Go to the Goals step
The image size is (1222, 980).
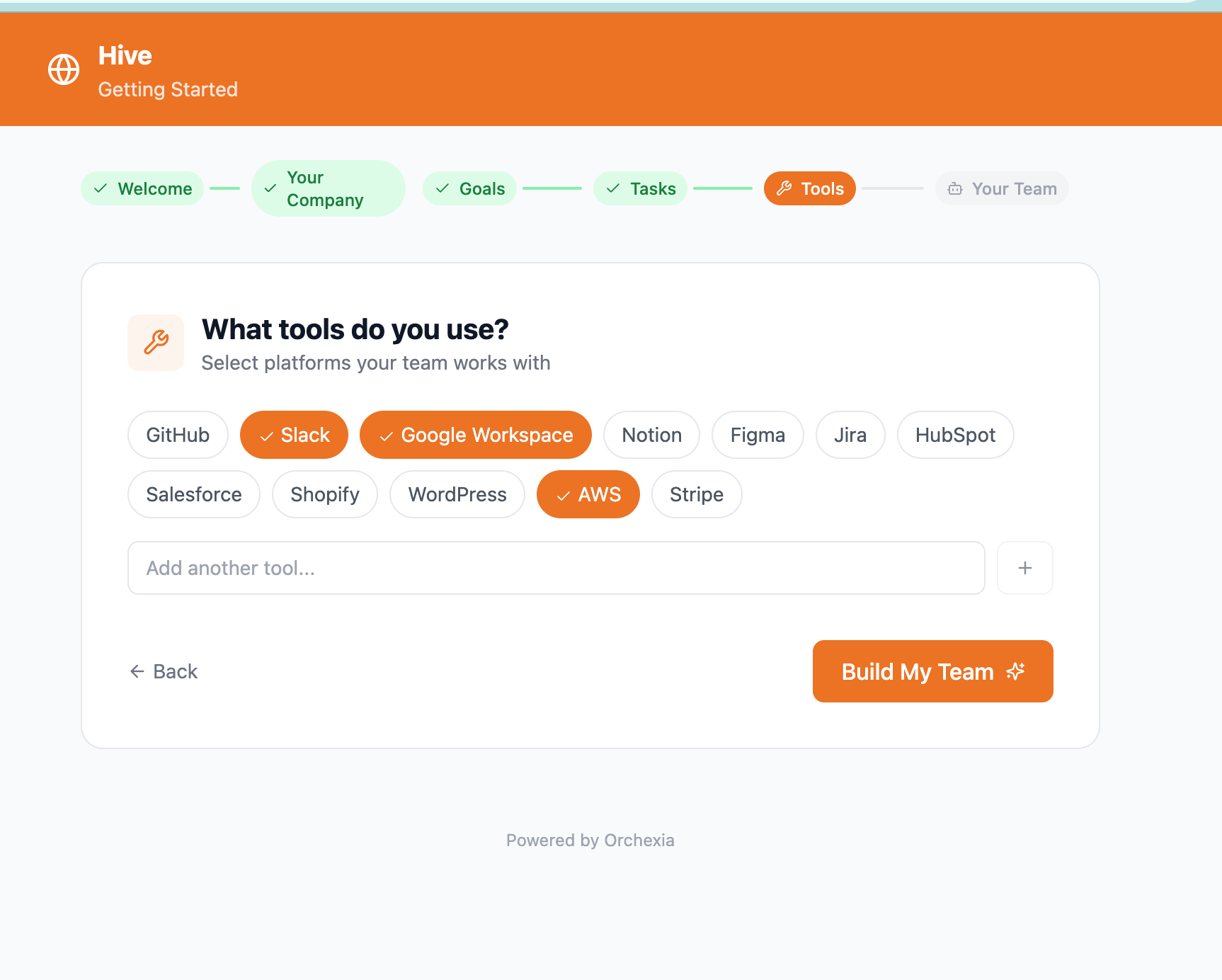coord(469,188)
